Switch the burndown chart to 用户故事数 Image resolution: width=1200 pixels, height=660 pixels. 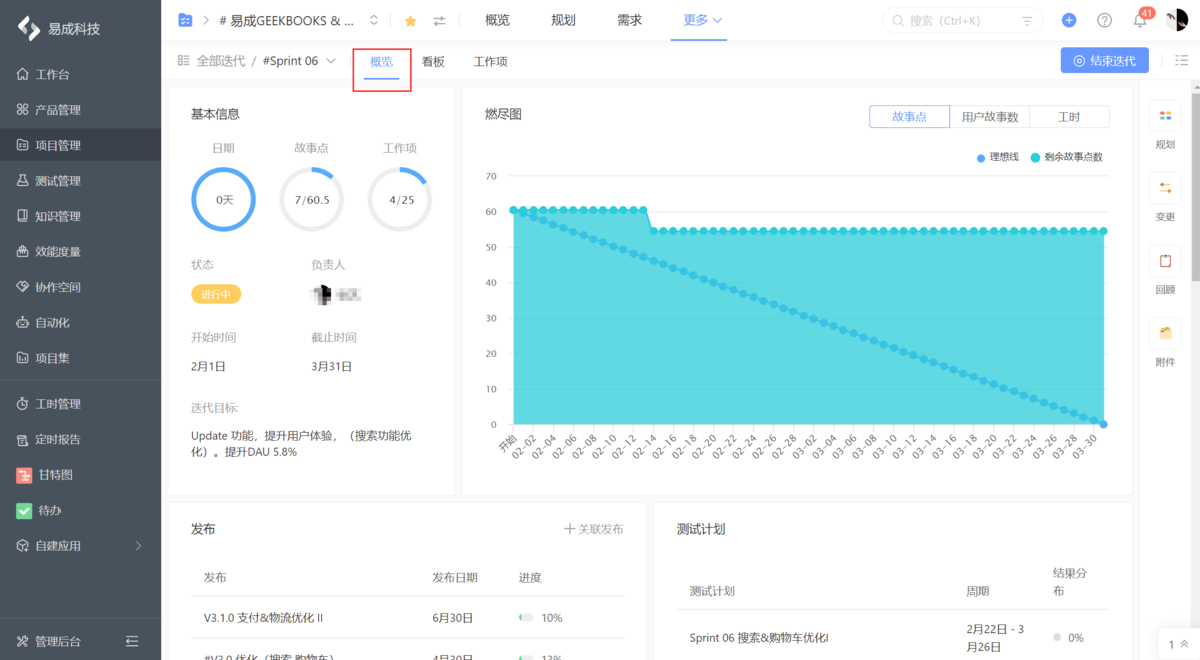(x=989, y=116)
